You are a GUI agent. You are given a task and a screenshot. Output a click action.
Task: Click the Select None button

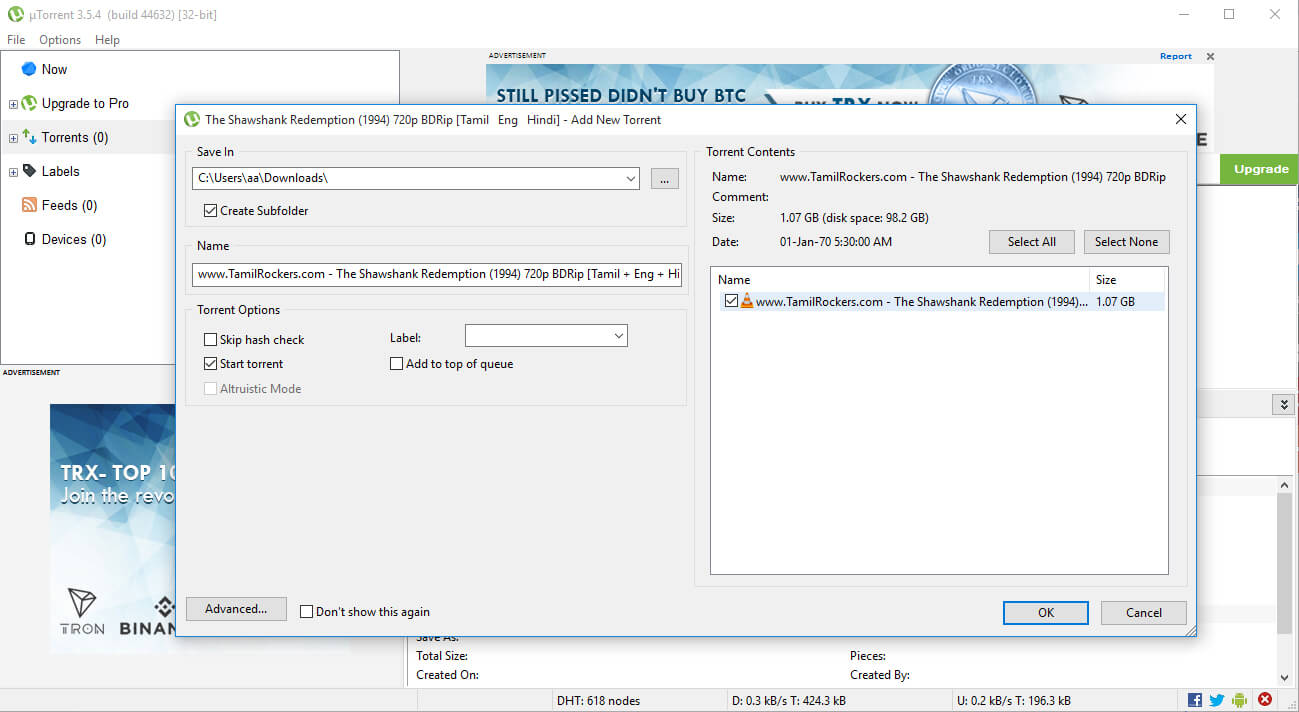click(1126, 242)
